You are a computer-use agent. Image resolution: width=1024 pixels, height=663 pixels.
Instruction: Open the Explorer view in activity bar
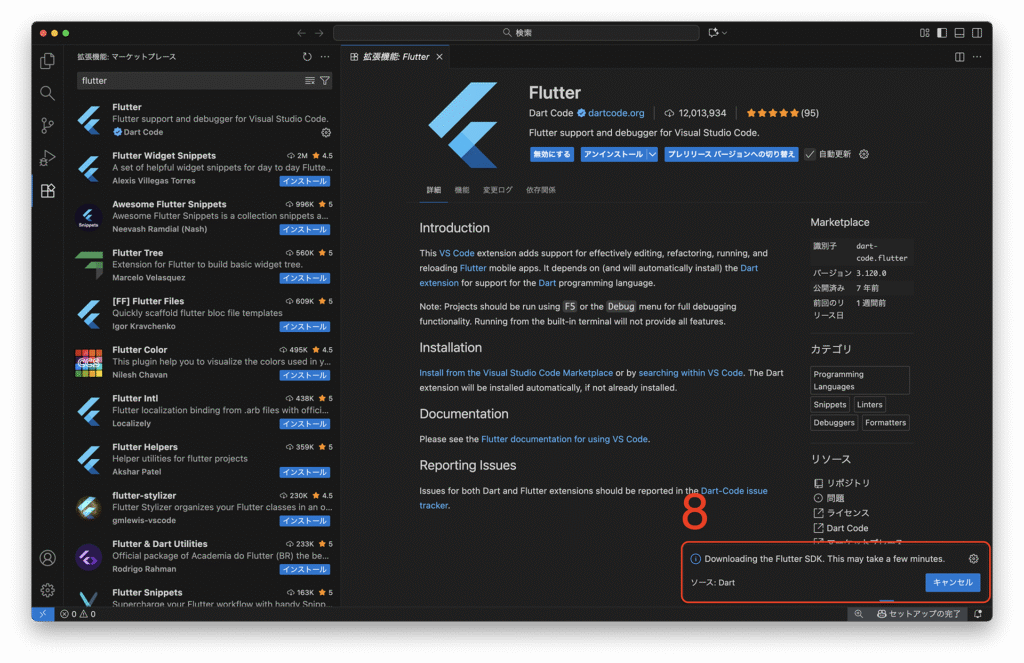click(x=47, y=61)
